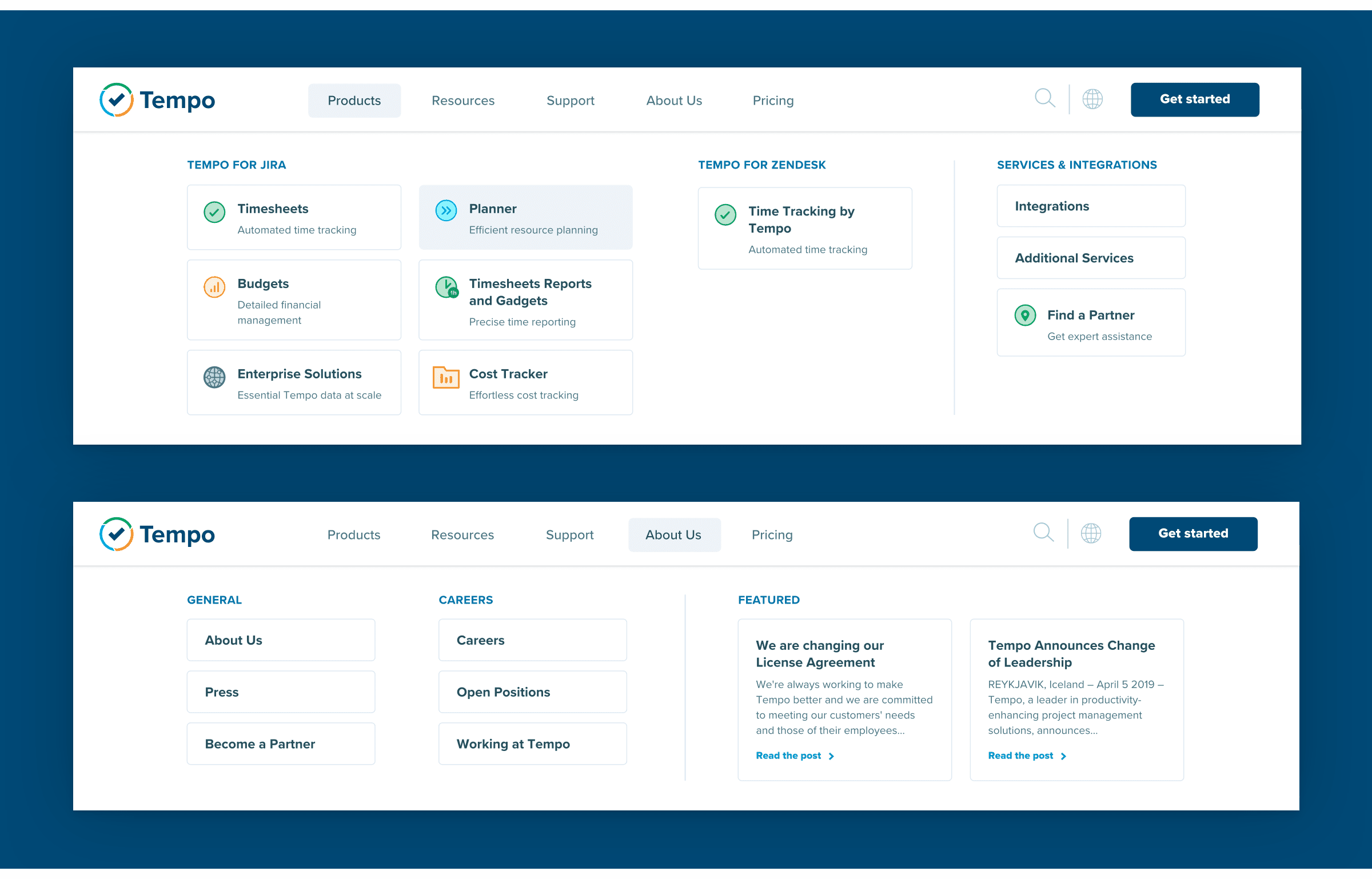Expand the Resources menu in the top navbar
The image size is (1372, 879).
pos(463,101)
